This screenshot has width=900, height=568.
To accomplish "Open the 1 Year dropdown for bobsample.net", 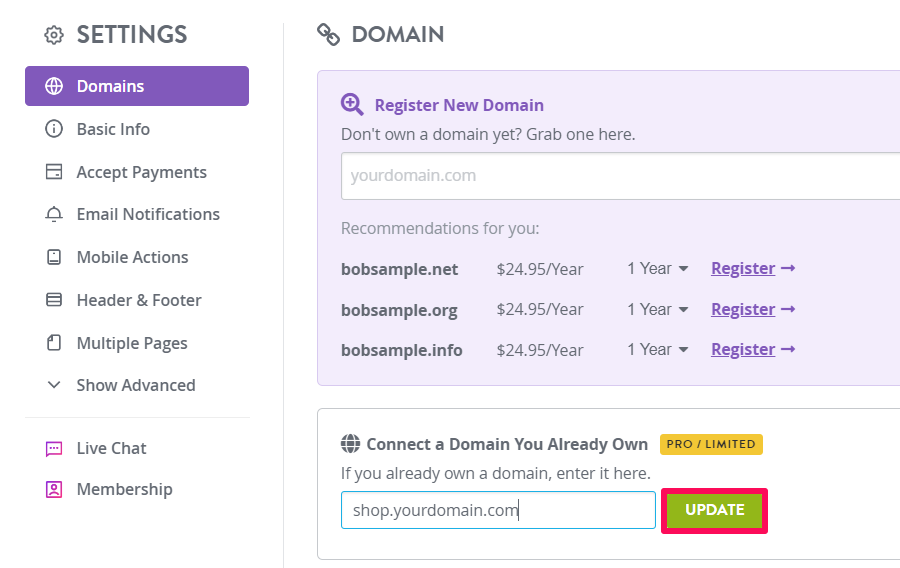I will (x=658, y=269).
